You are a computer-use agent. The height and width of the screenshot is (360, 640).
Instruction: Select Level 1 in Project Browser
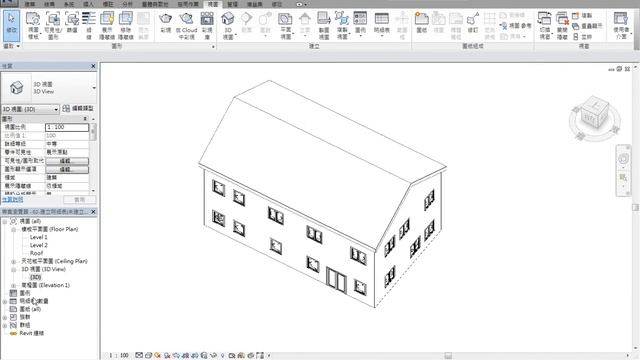tap(39, 237)
